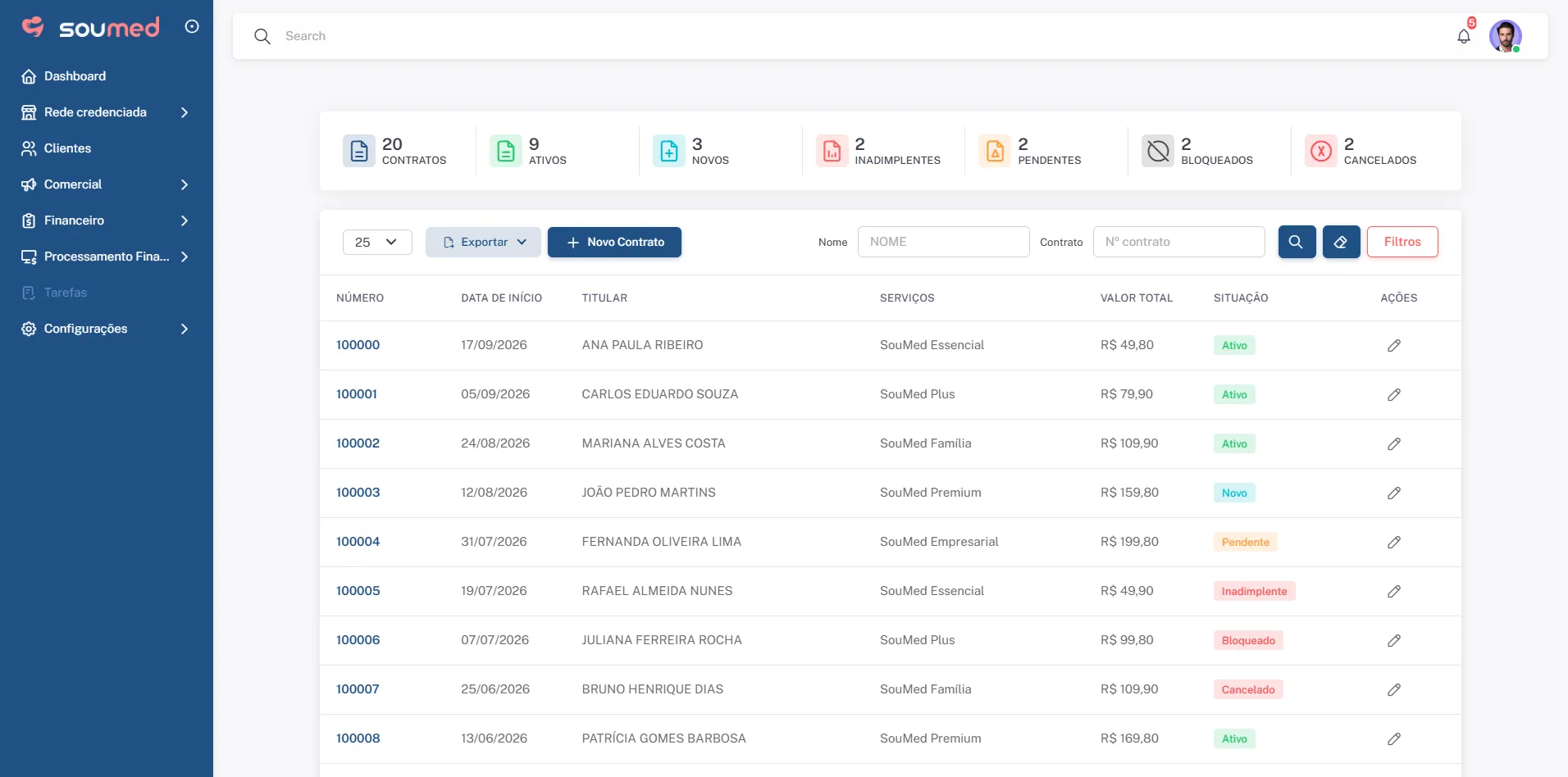Click the Bloqueados blocked icon
1568x777 pixels.
[1158, 151]
